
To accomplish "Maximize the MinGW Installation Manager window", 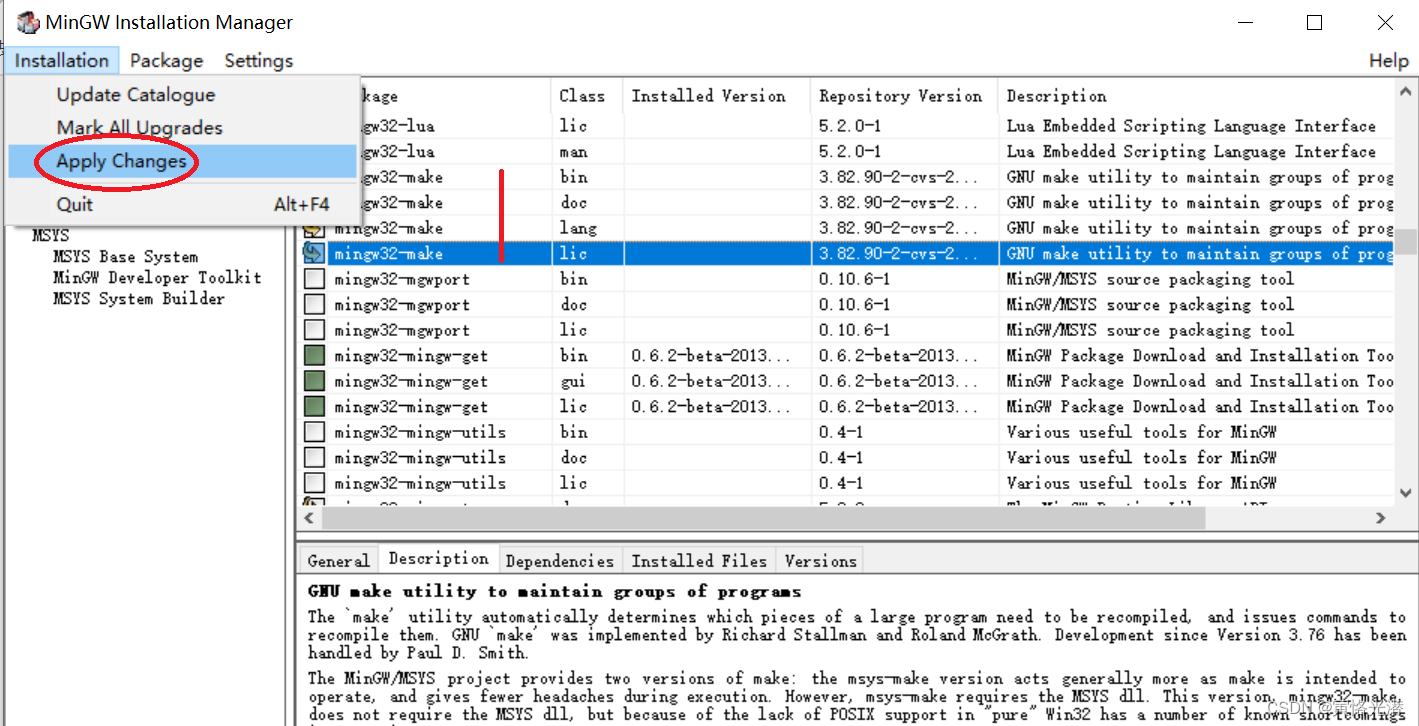I will coord(1315,22).
